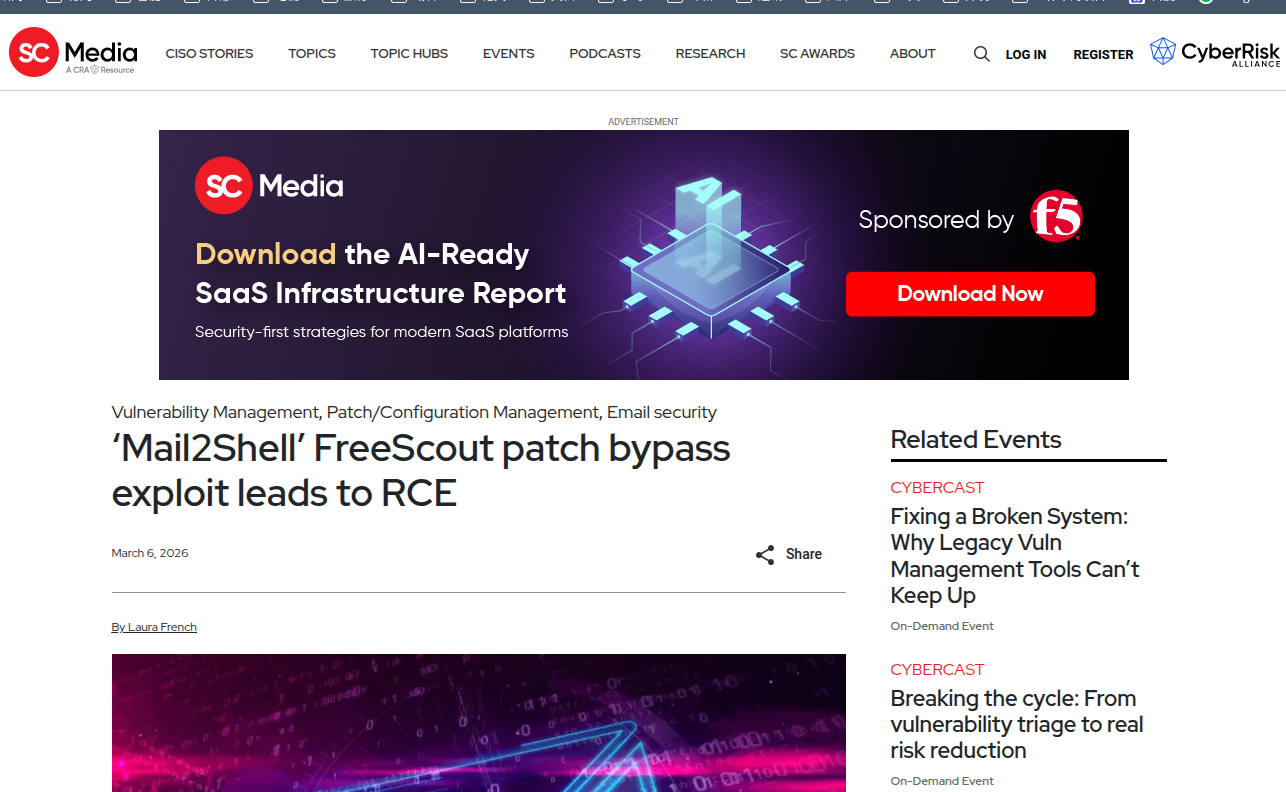Open the Vulnerability Management category link

click(x=215, y=412)
